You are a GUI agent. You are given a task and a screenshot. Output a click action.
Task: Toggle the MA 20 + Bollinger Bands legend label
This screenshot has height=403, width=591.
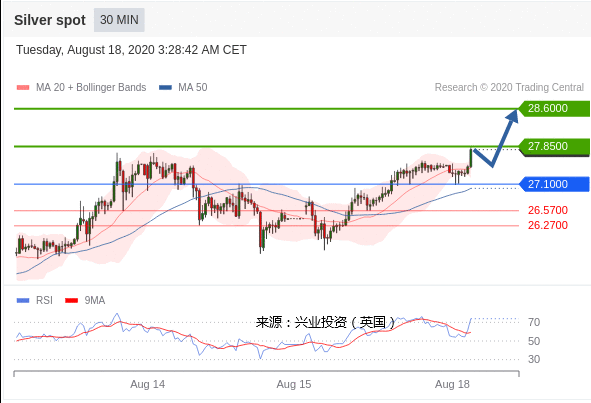coord(91,87)
